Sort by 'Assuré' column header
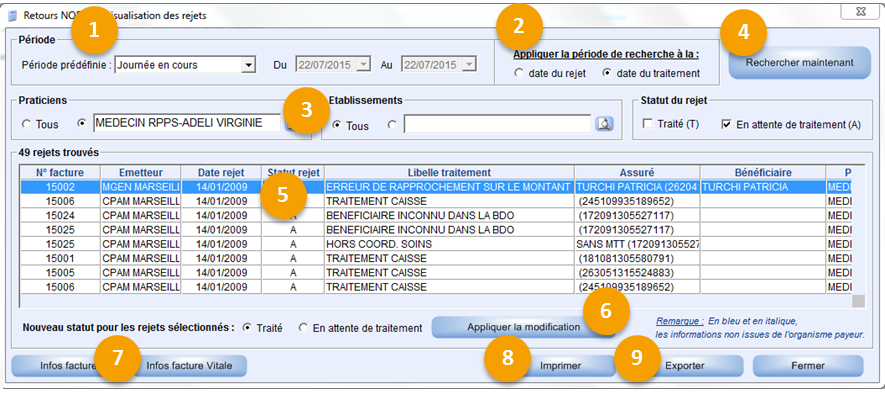Viewport: 885px width, 396px height. (x=637, y=173)
